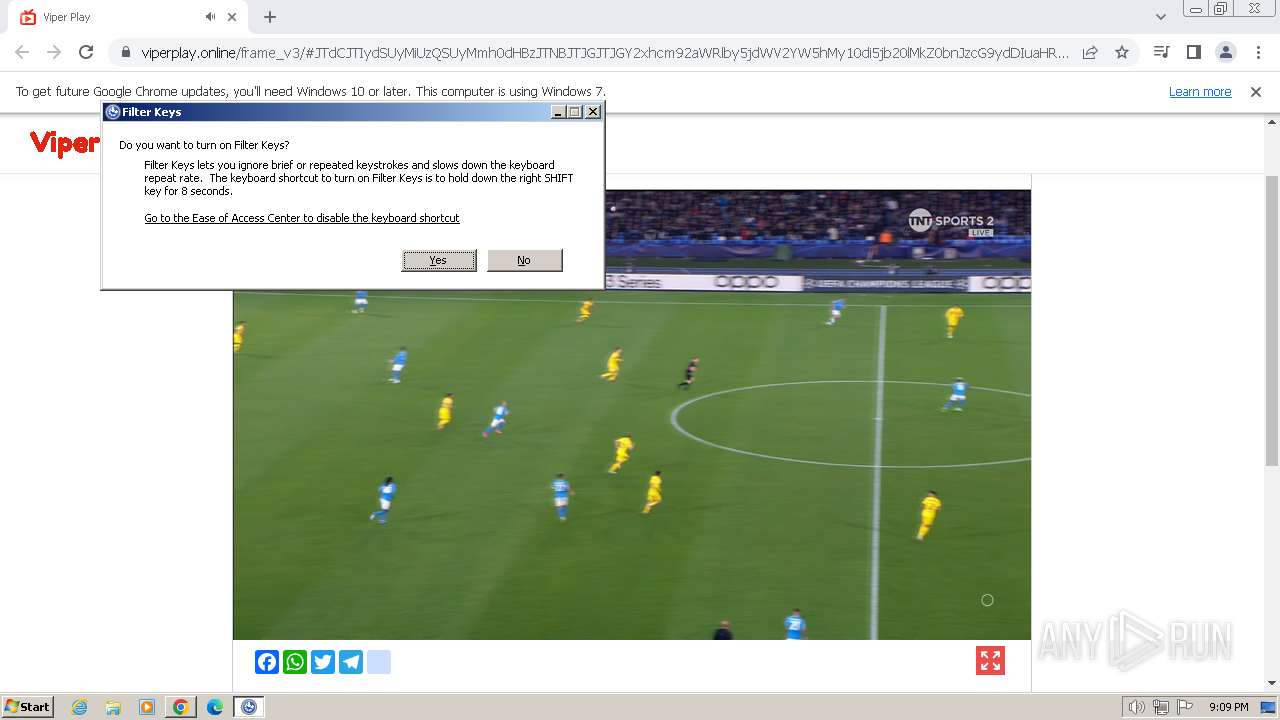Reload the current page

tap(86, 52)
